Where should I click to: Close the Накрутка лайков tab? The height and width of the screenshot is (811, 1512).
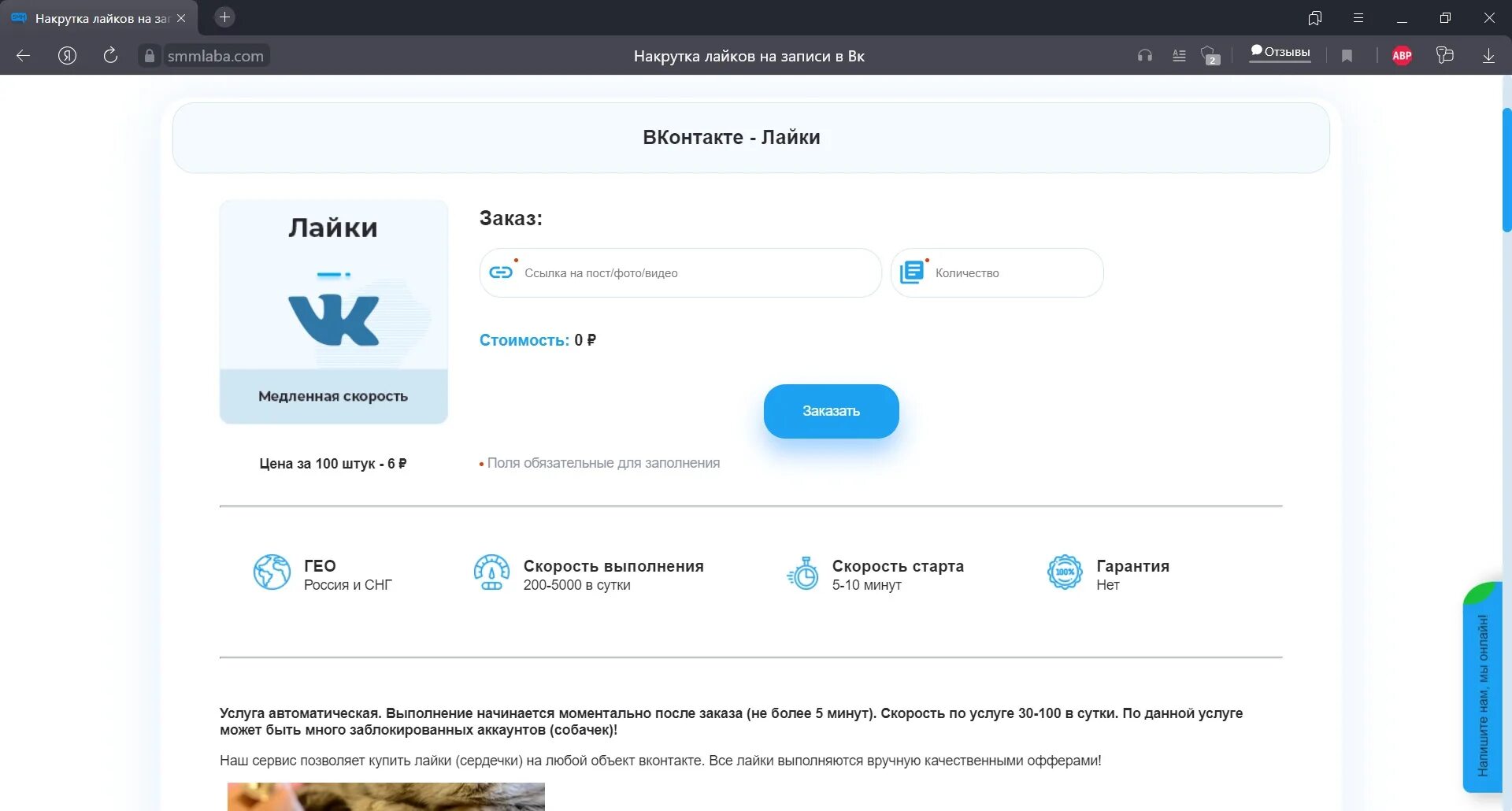[x=181, y=18]
